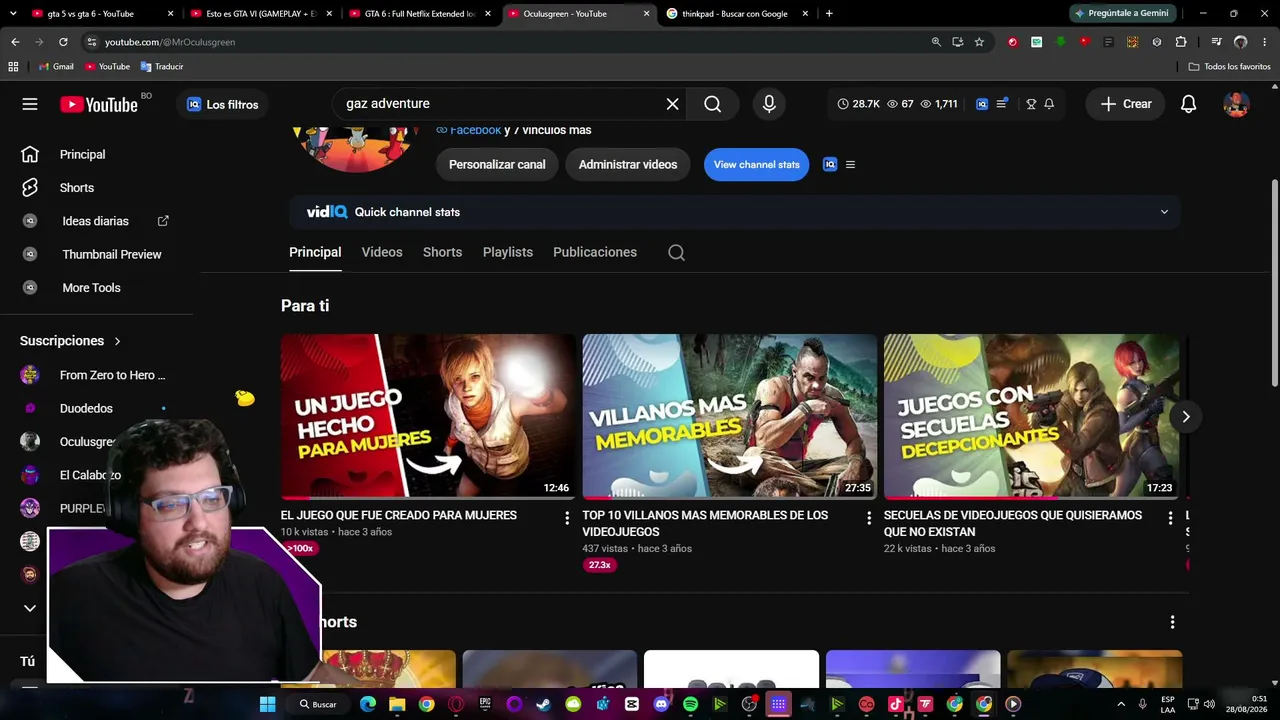Open Chrome media controls icon
1280x720 pixels.
click(1216, 42)
